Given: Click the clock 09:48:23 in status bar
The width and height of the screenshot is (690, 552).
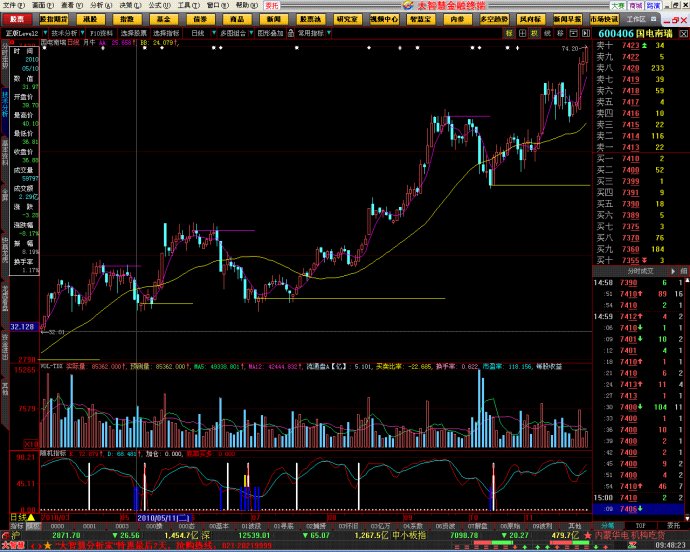Looking at the screenshot, I should pos(671,546).
